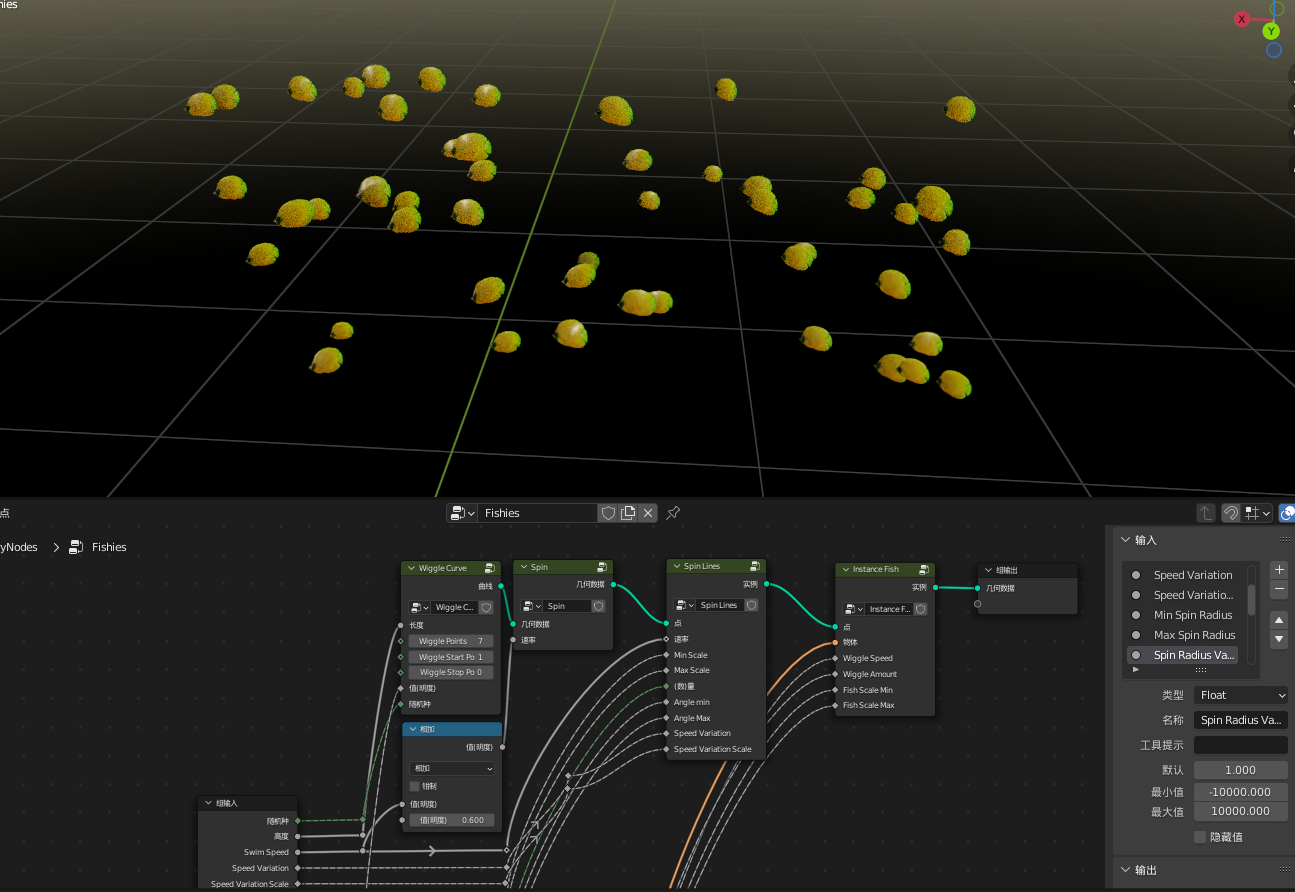Toggle fake user shield in Spin Lines node
This screenshot has width=1295, height=892.
(751, 605)
